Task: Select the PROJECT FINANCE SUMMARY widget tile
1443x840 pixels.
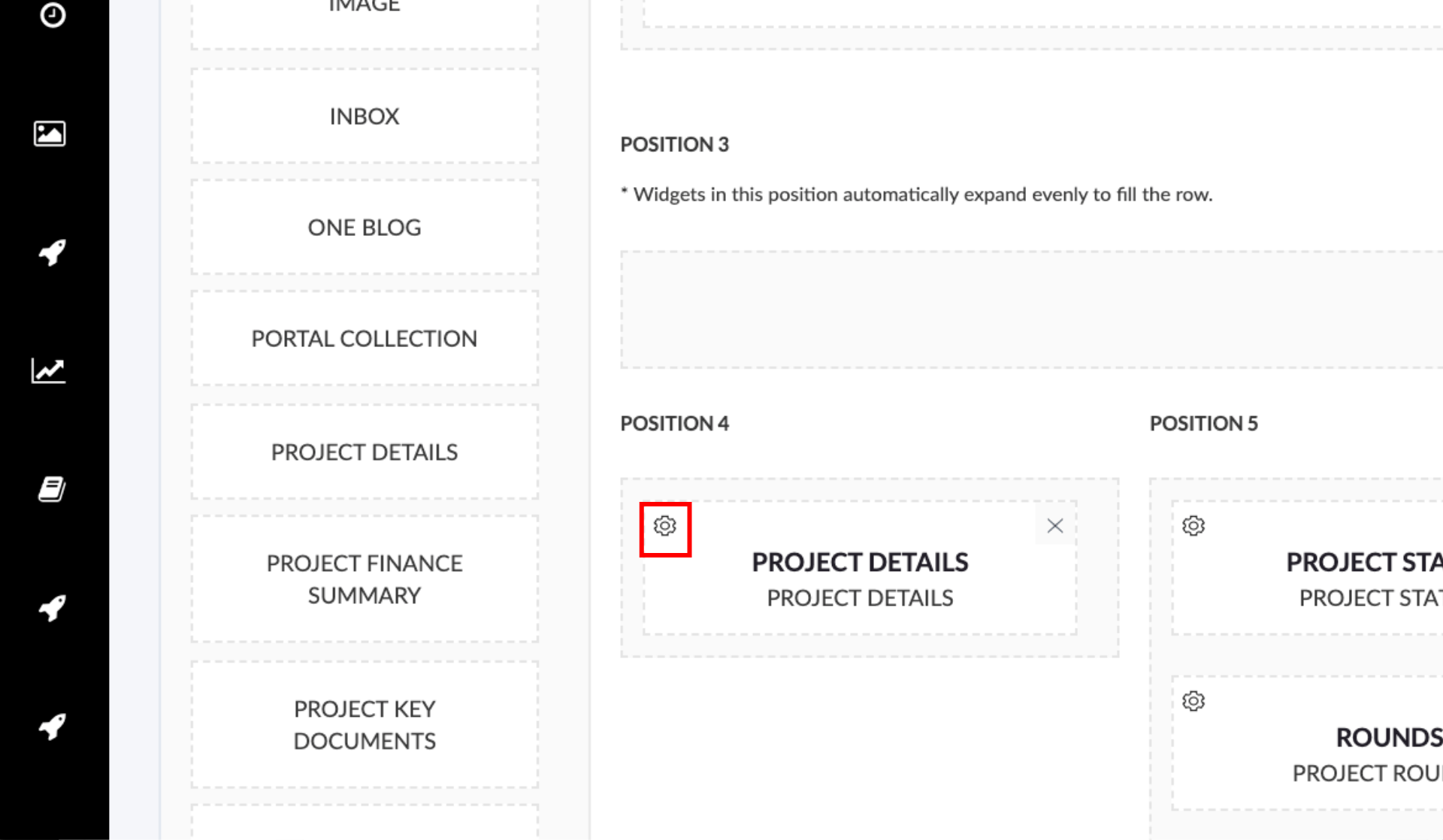Action: point(365,579)
